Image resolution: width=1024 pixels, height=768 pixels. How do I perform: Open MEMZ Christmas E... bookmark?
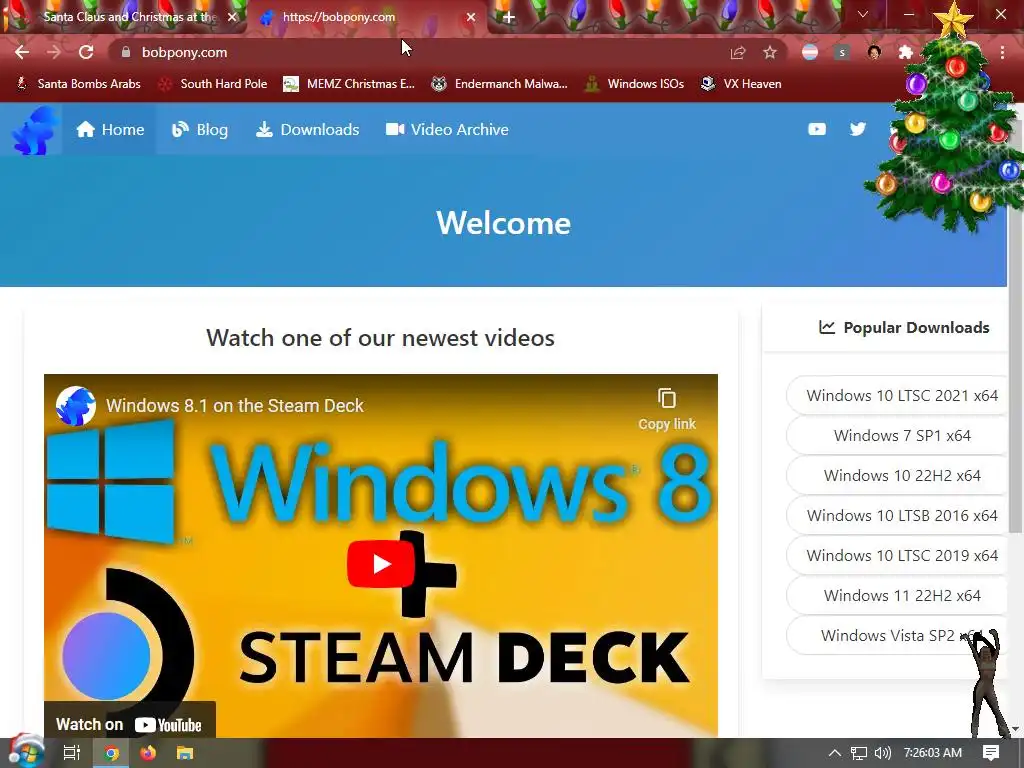tap(349, 84)
